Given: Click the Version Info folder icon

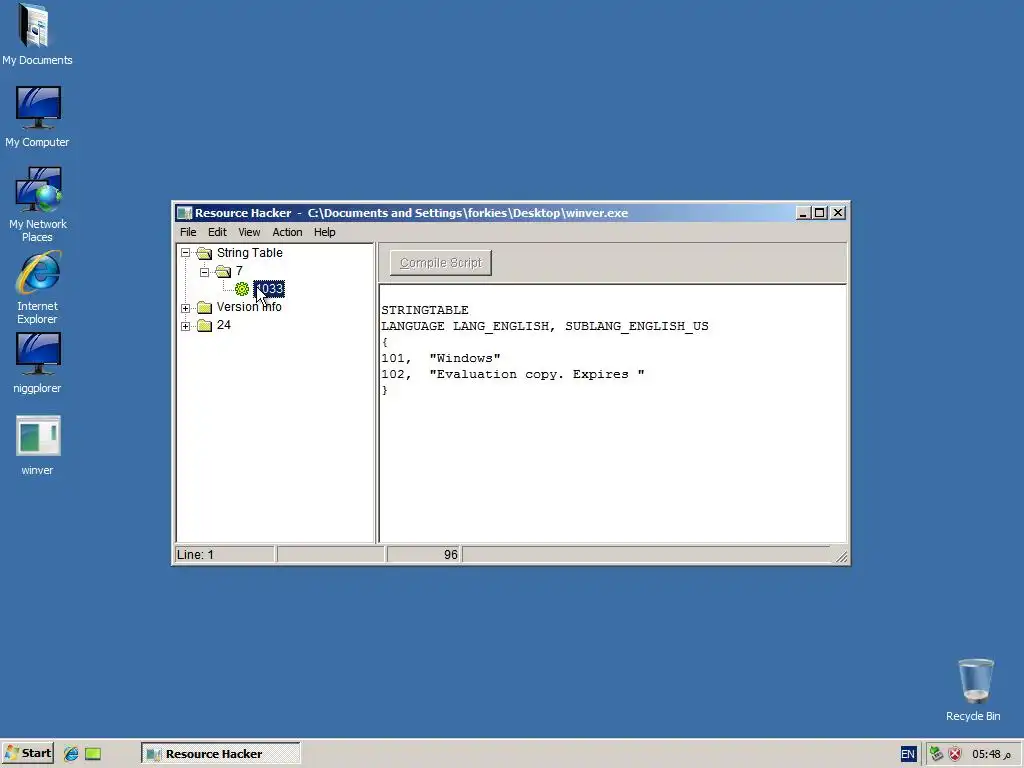Looking at the screenshot, I should 204,307.
